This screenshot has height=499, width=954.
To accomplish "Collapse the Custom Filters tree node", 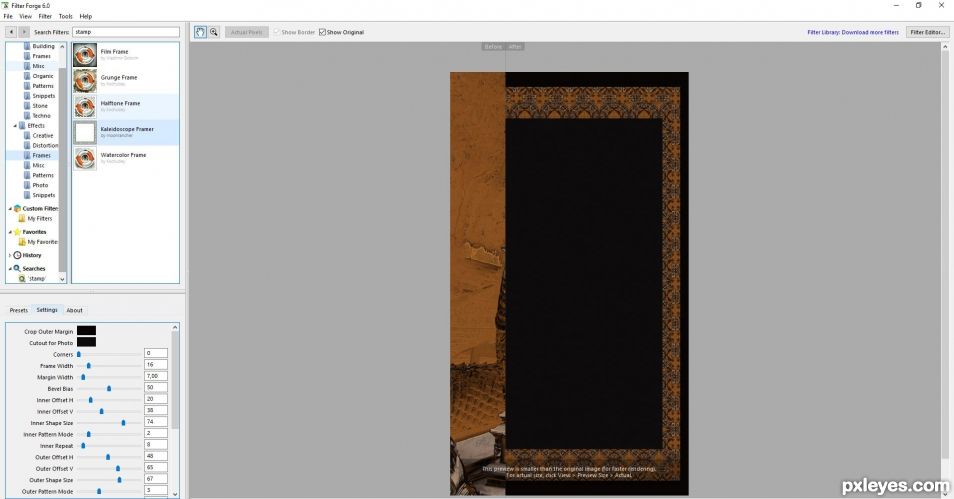I will (x=10, y=209).
